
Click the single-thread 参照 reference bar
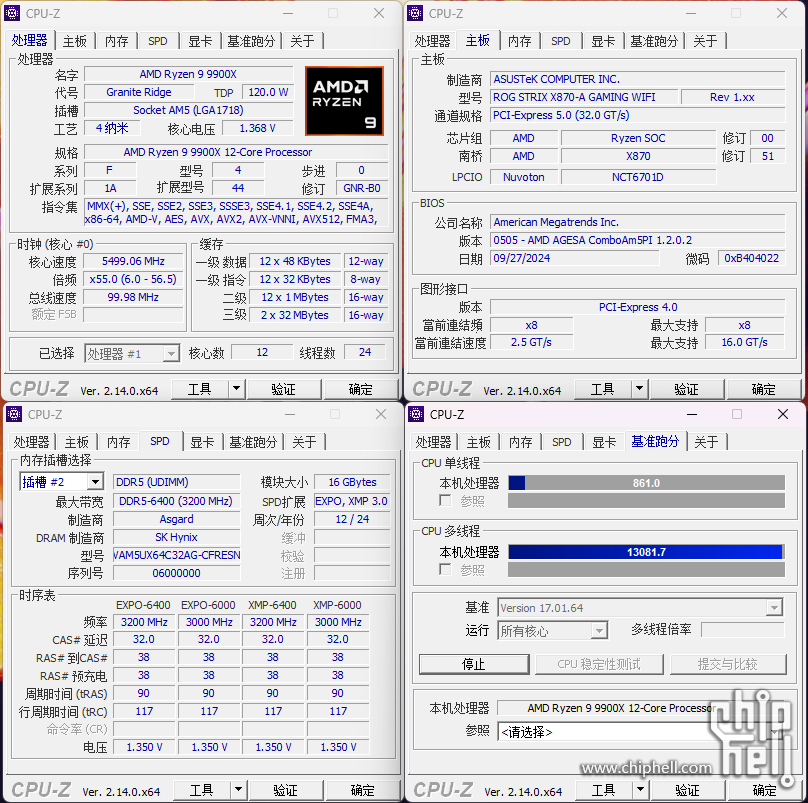[646, 500]
